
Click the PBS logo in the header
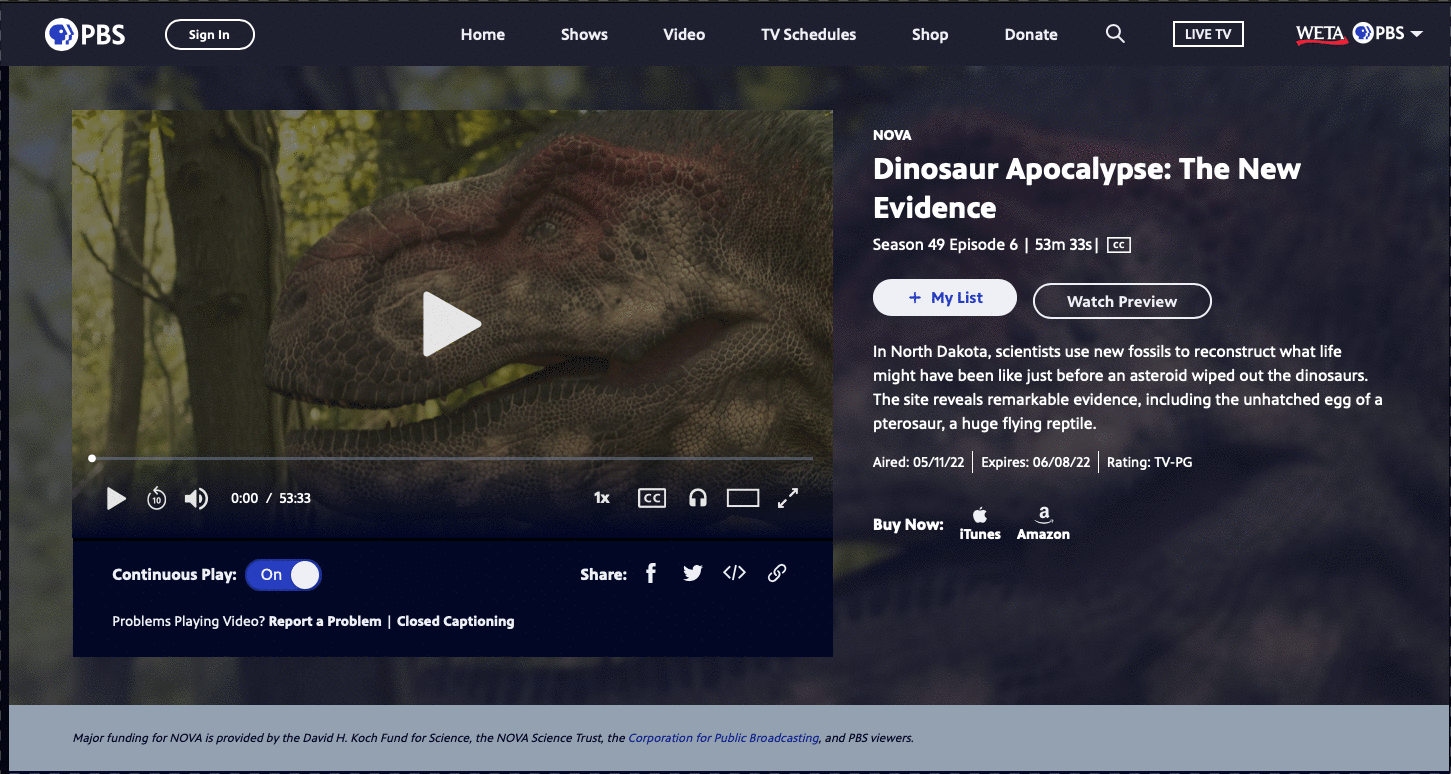point(85,35)
